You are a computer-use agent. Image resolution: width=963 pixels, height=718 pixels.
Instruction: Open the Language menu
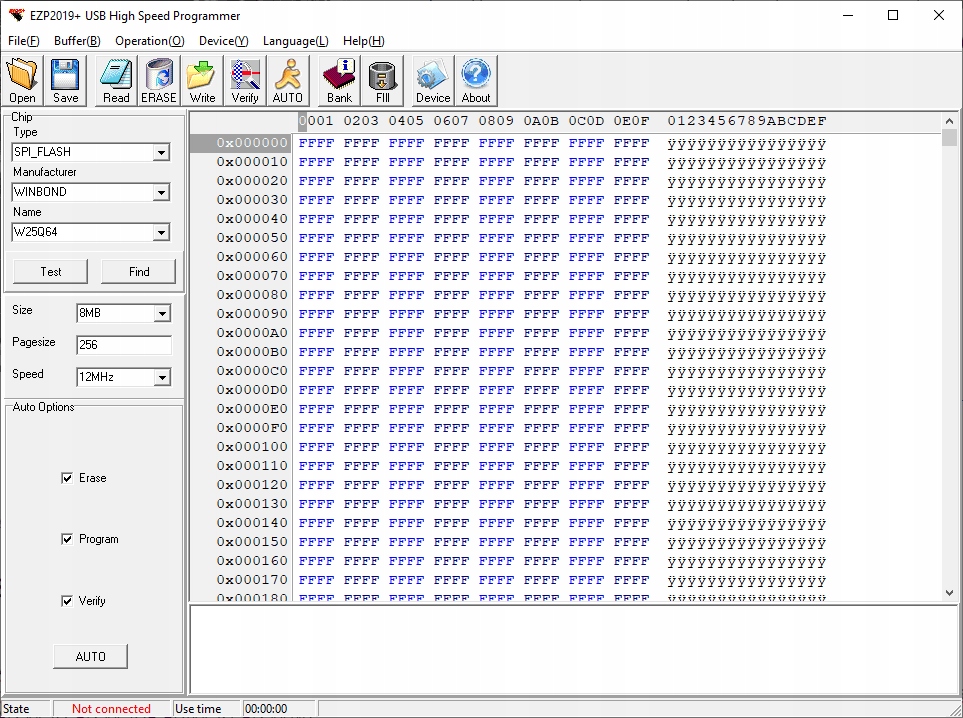(x=295, y=41)
